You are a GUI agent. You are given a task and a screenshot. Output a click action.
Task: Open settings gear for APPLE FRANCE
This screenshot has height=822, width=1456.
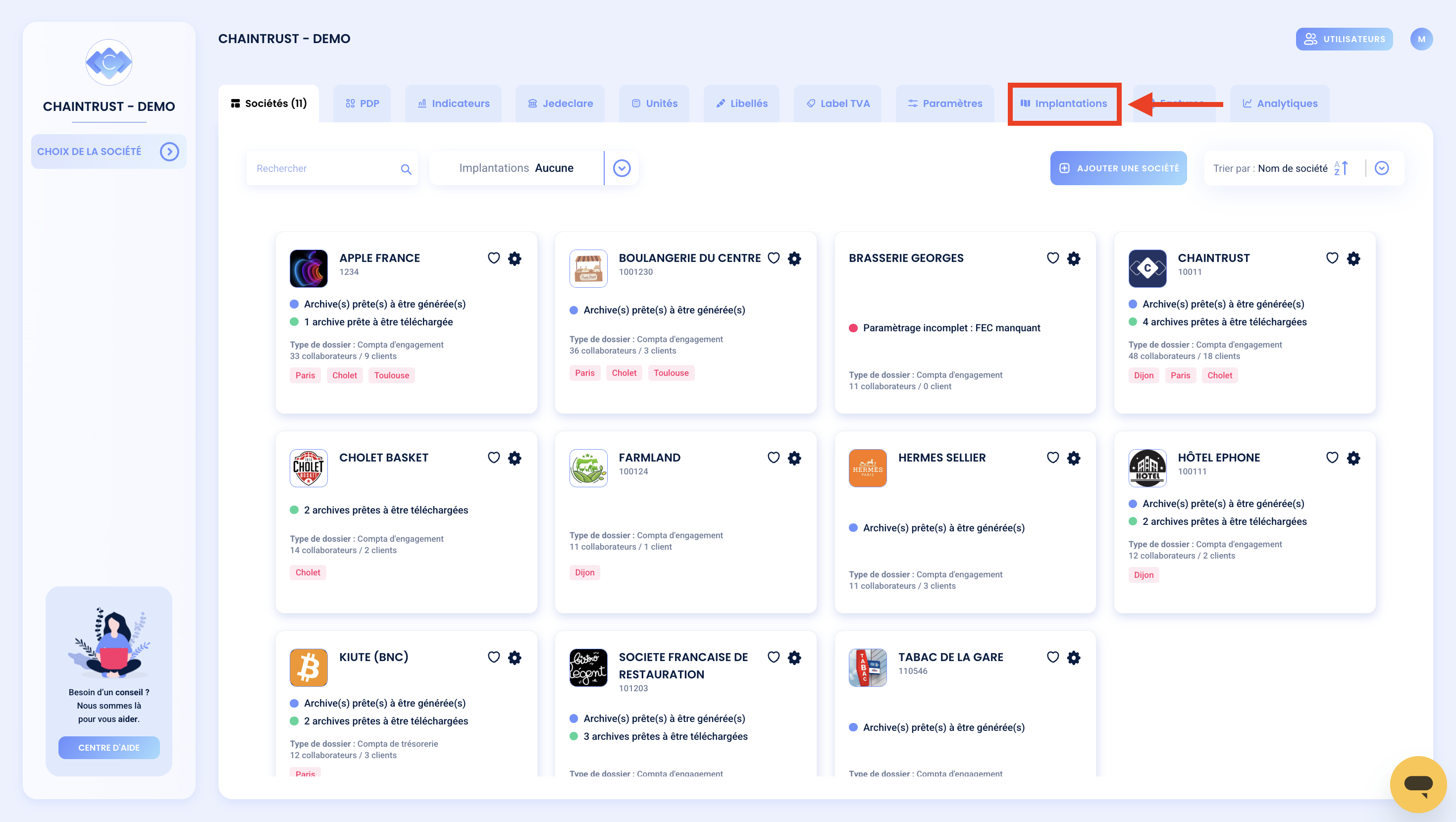click(x=515, y=258)
